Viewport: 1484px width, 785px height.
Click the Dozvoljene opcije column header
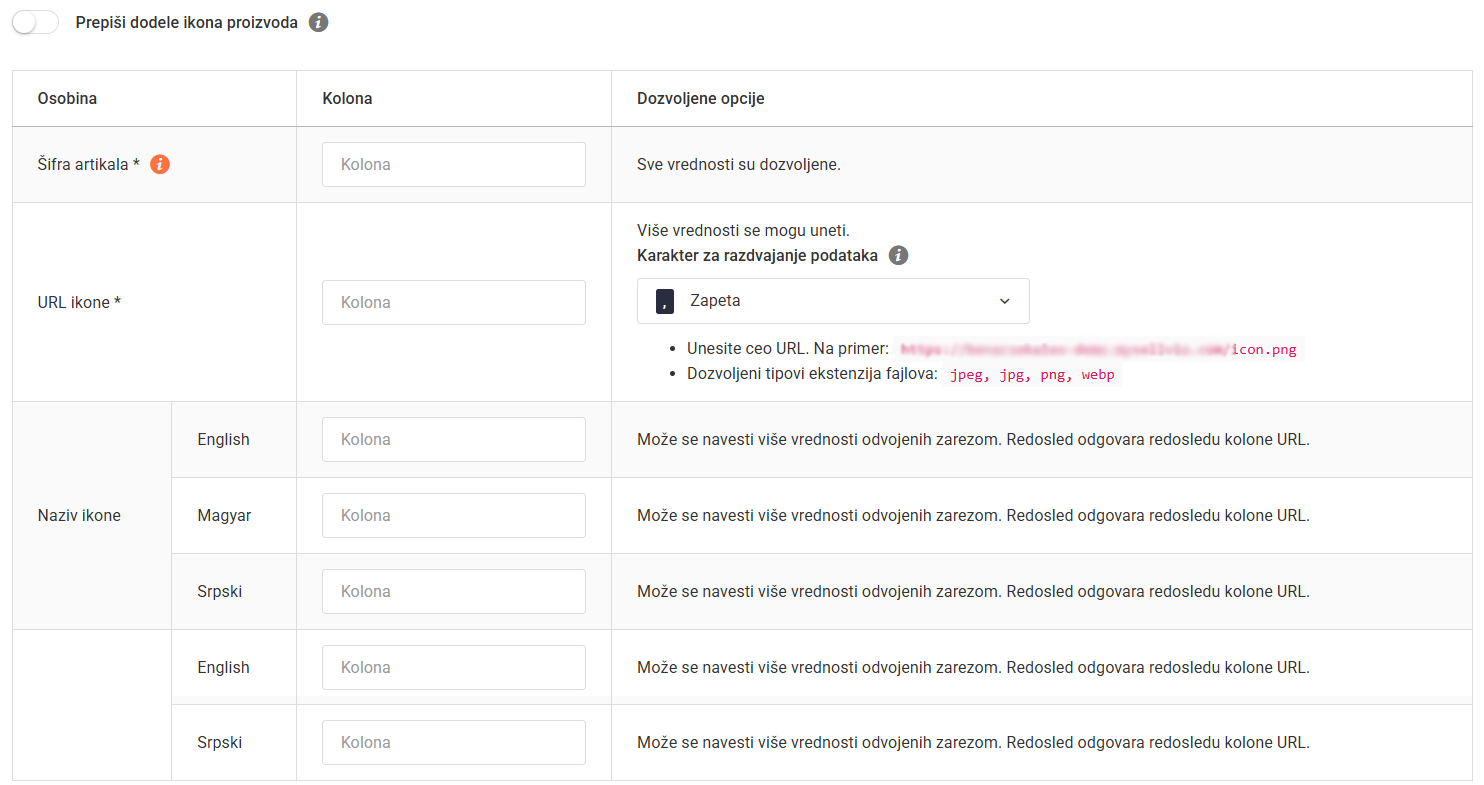701,98
